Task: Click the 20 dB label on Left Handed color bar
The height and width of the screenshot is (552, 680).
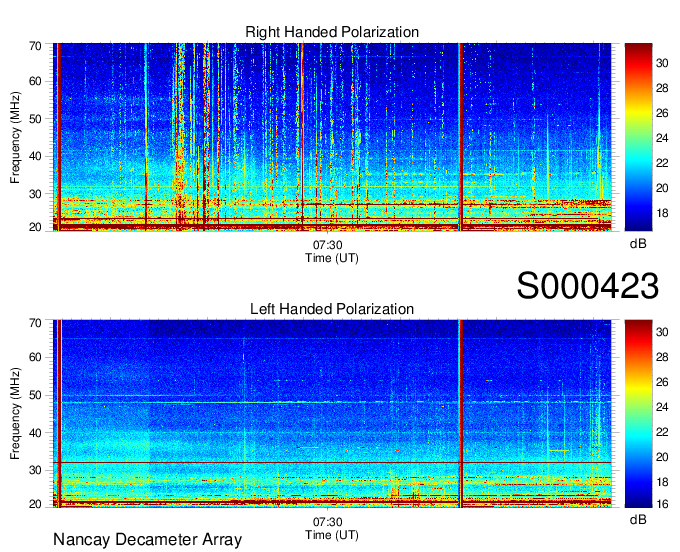Action: 662,457
